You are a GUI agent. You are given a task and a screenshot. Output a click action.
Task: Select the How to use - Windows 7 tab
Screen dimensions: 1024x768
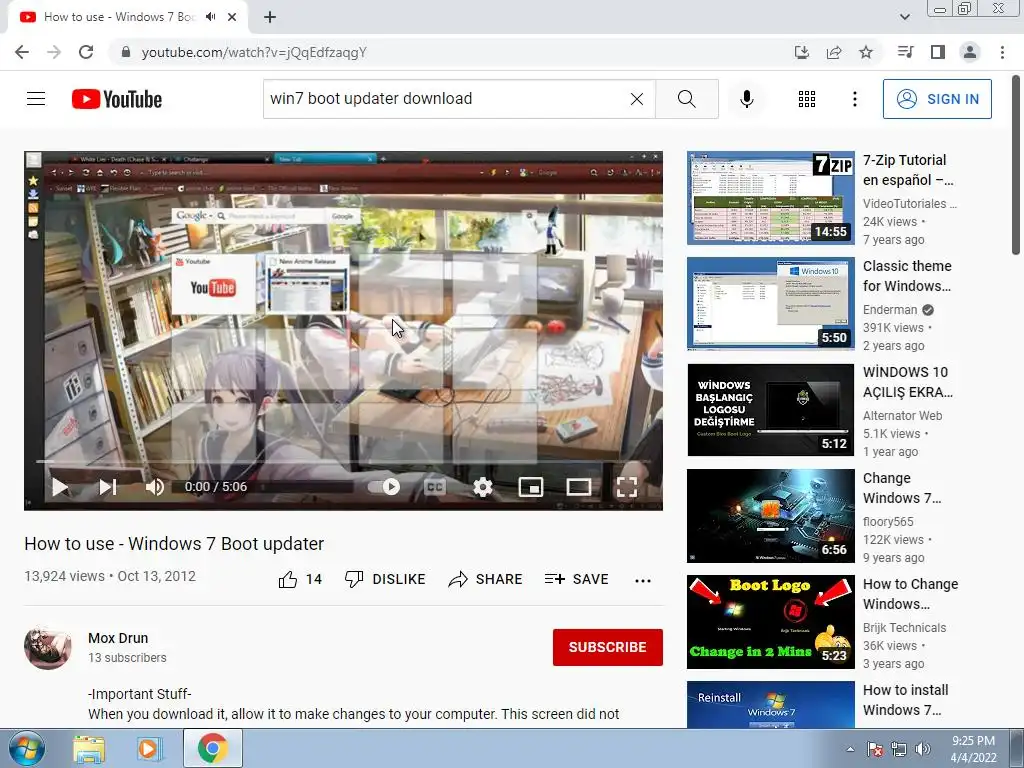[120, 17]
